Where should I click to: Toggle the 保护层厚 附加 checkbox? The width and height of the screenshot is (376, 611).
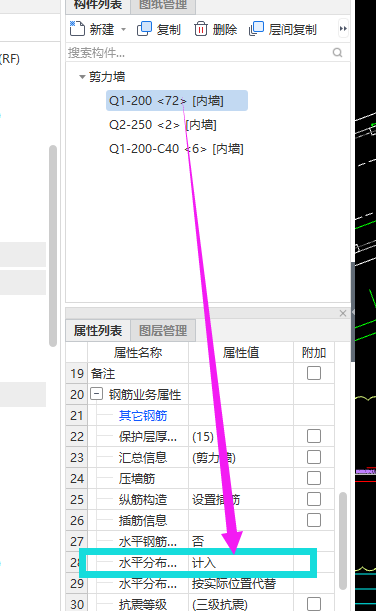pos(314,436)
